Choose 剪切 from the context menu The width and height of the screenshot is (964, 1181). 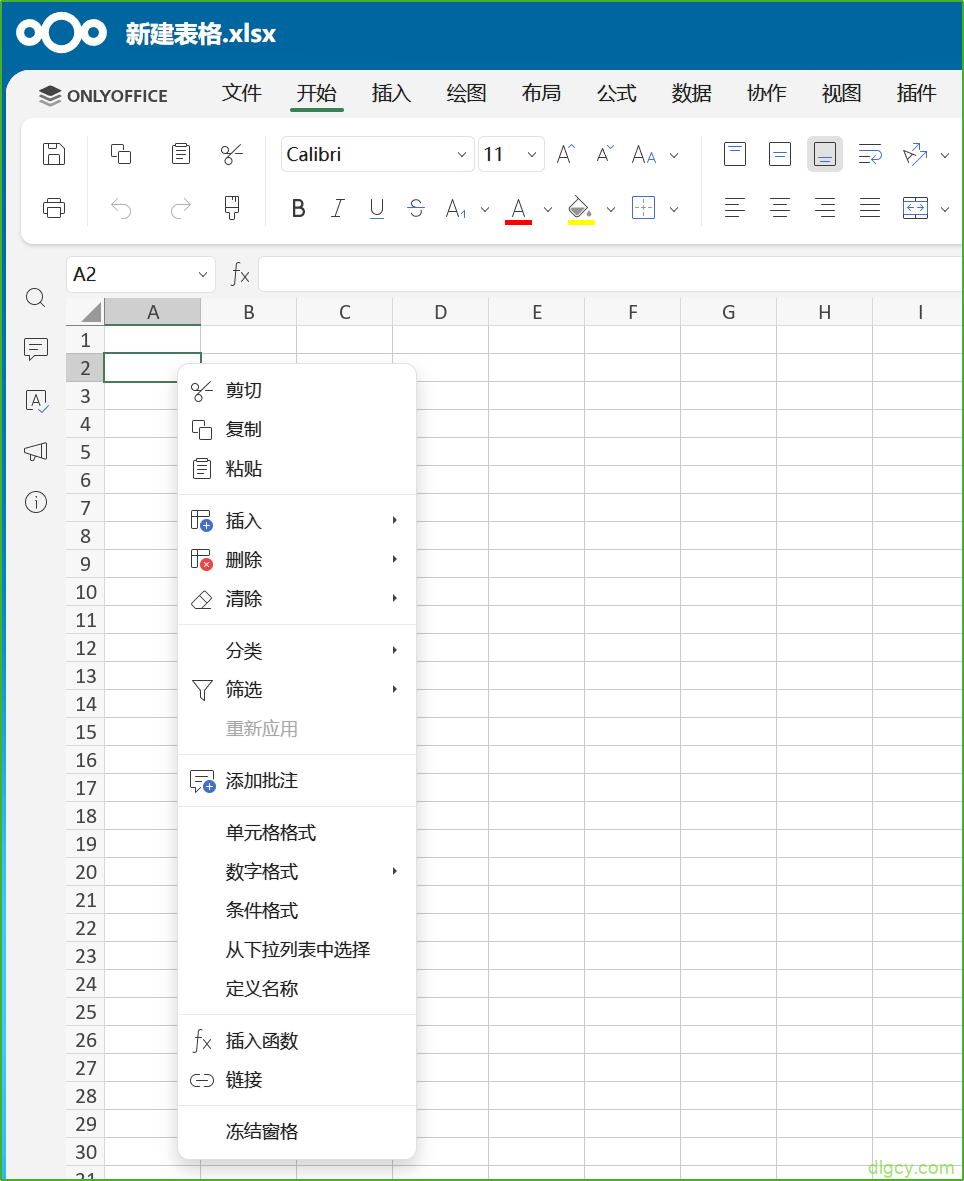point(297,390)
